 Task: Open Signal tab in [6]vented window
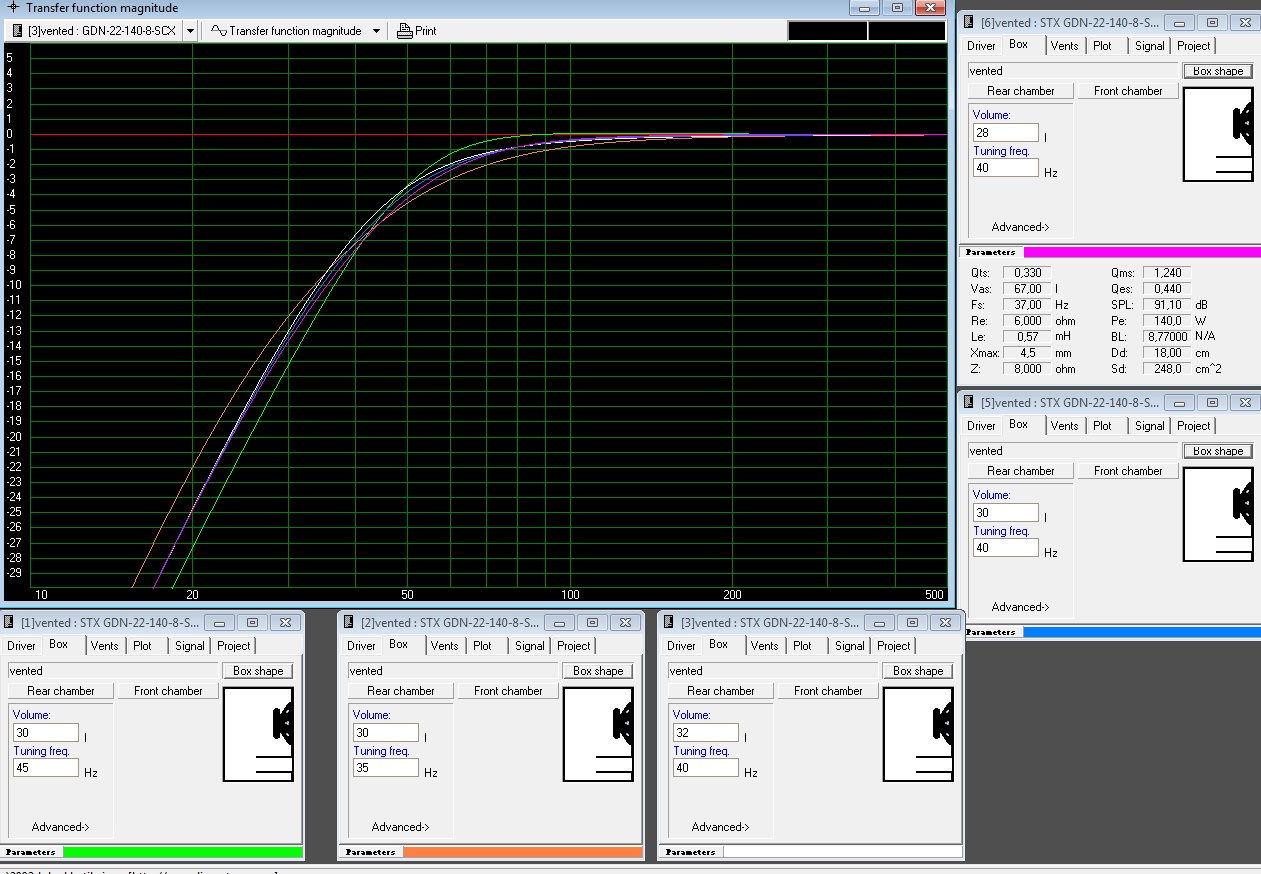click(x=1149, y=46)
